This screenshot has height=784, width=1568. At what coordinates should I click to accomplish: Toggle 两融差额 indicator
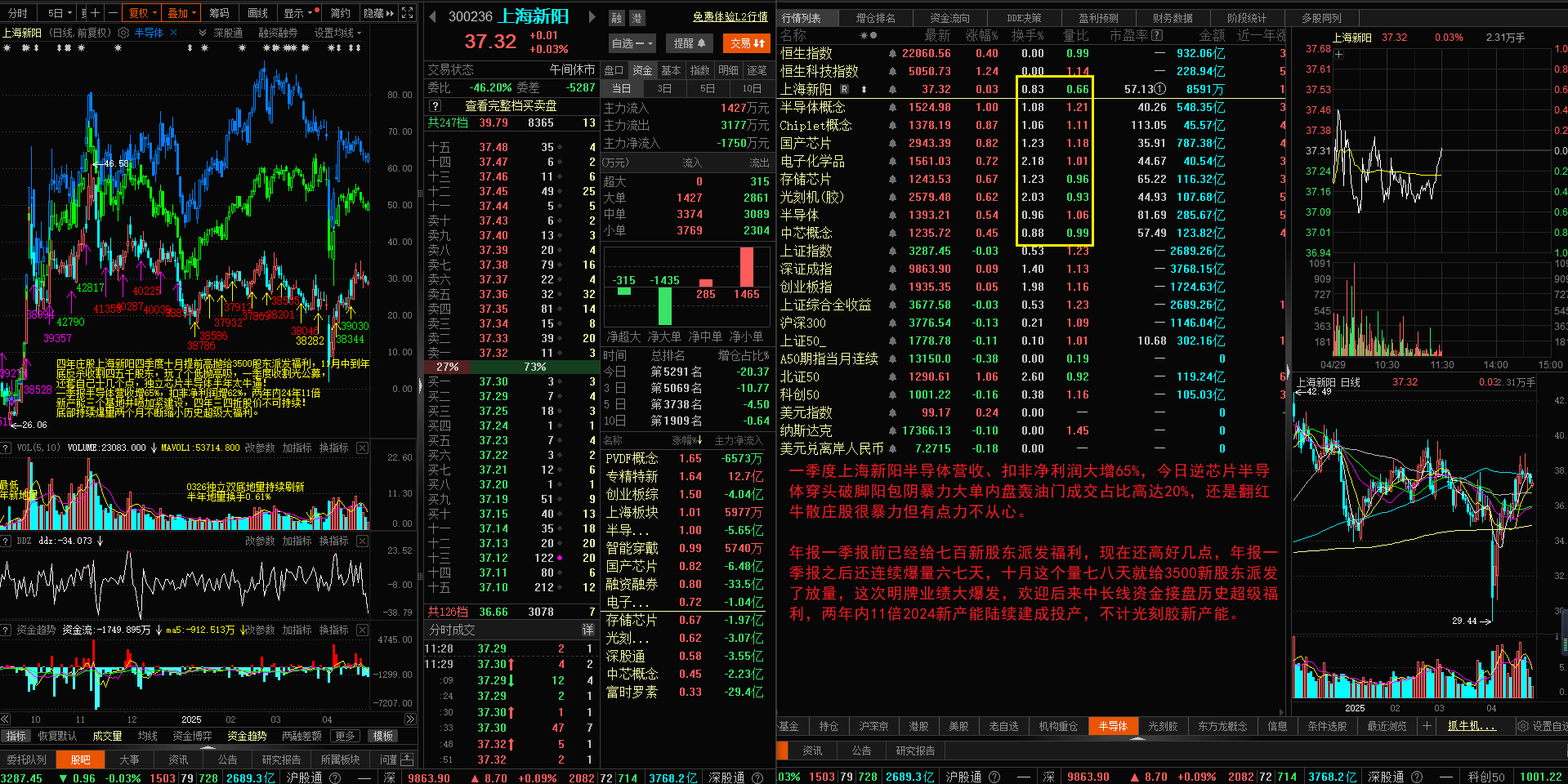(302, 736)
